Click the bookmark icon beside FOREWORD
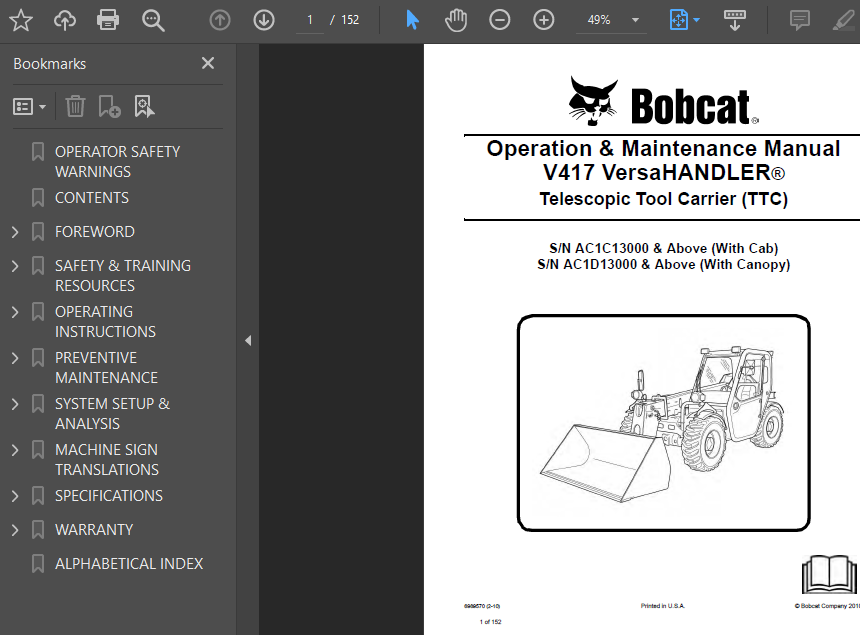Image resolution: width=860 pixels, height=635 pixels. pyautogui.click(x=38, y=231)
